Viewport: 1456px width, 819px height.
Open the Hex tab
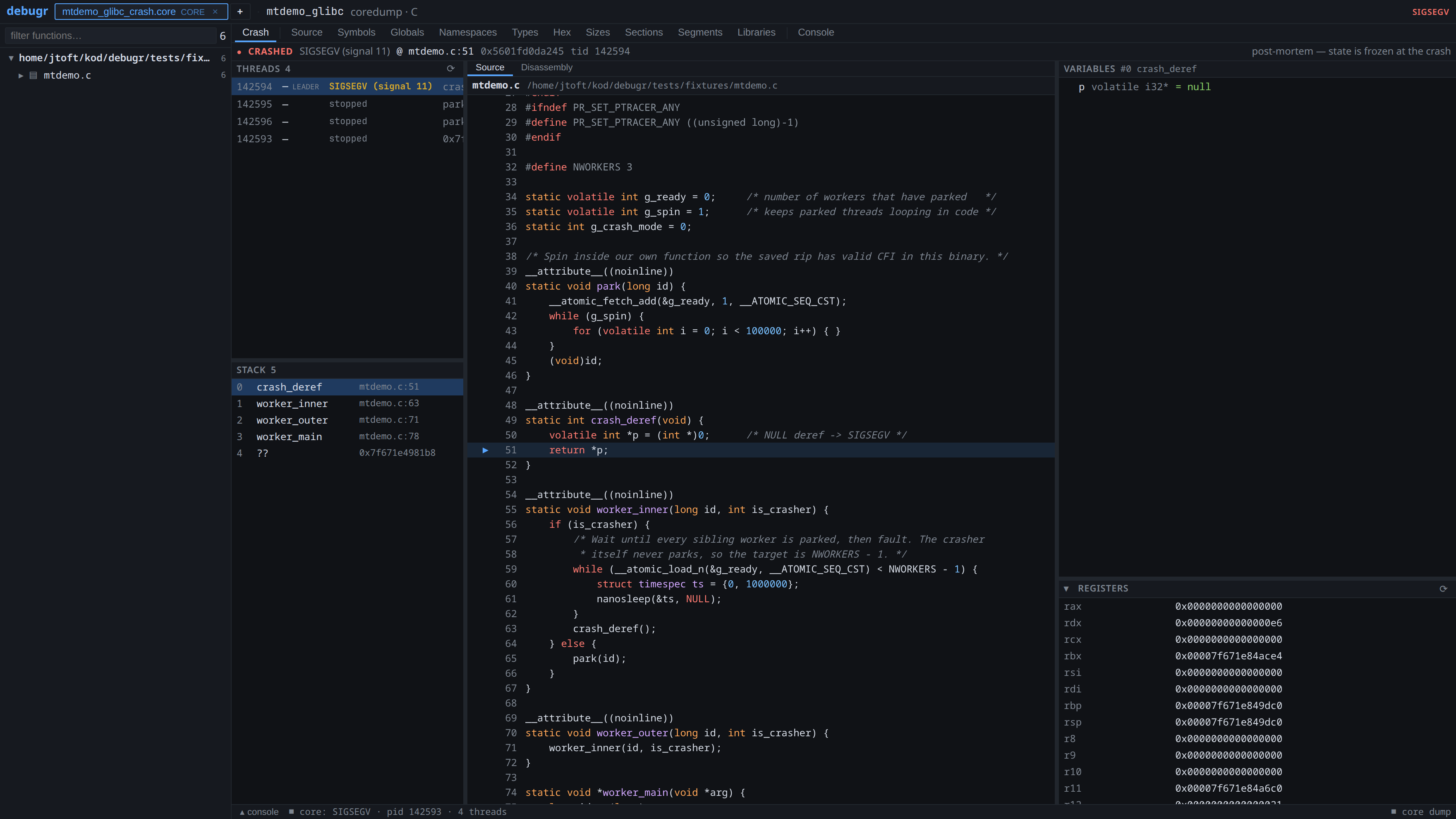tap(562, 32)
